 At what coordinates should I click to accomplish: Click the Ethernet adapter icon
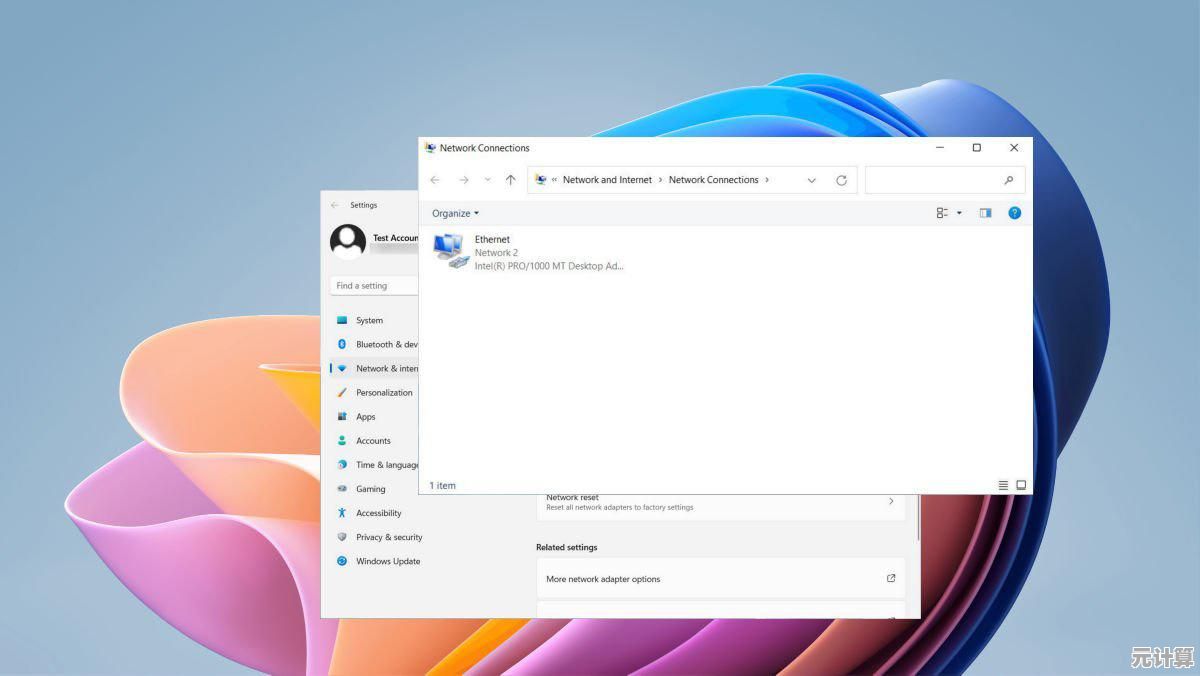pyautogui.click(x=451, y=250)
